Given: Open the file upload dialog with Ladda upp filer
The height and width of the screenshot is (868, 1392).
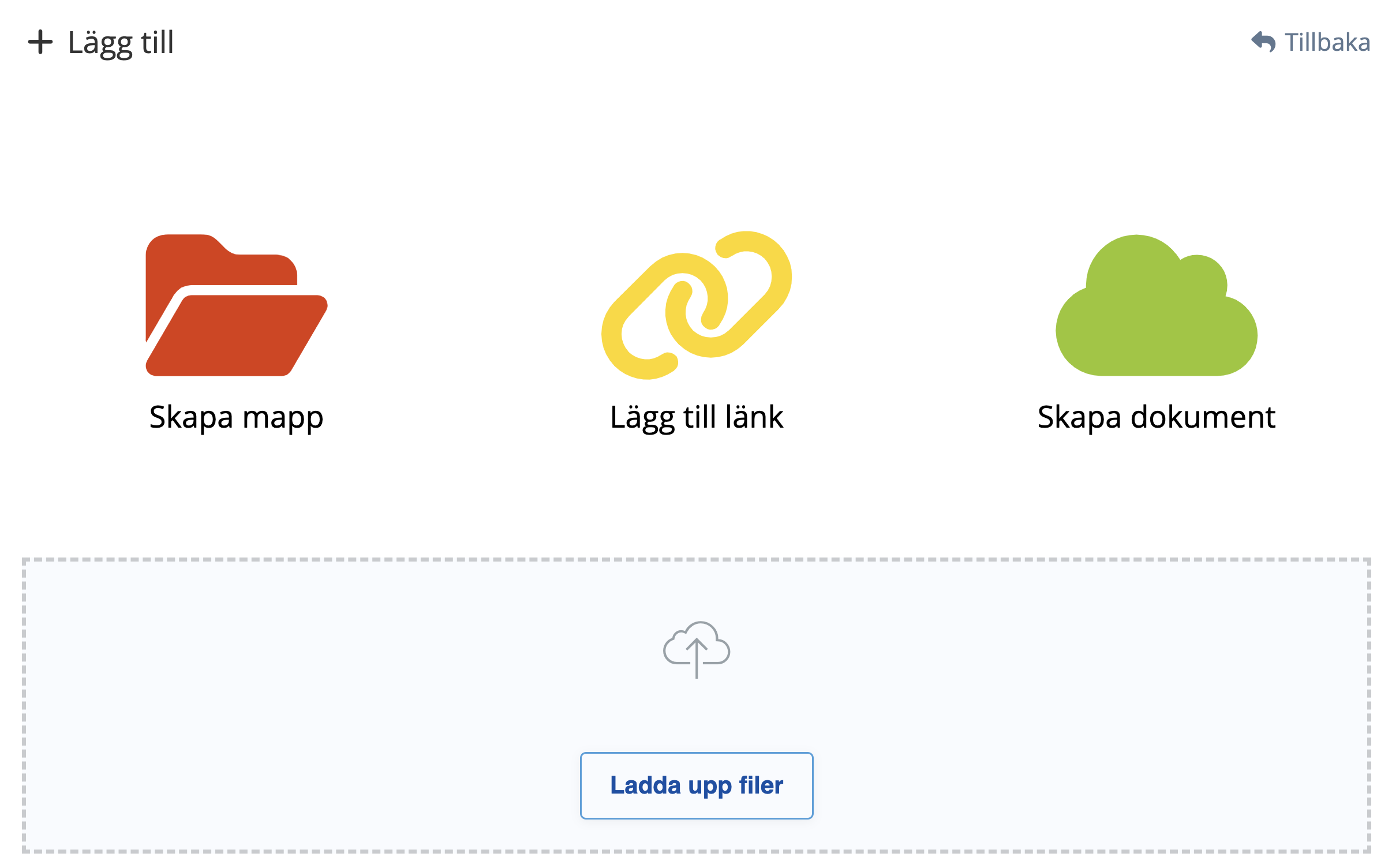Looking at the screenshot, I should [697, 785].
